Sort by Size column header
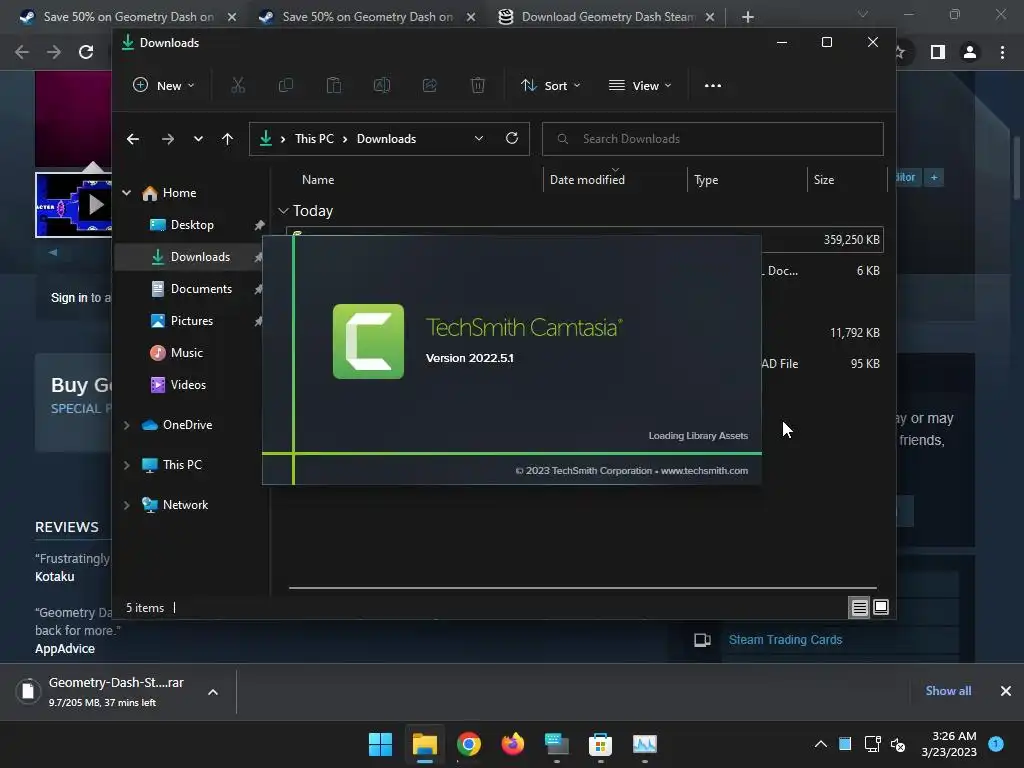The image size is (1024, 768). (x=824, y=180)
